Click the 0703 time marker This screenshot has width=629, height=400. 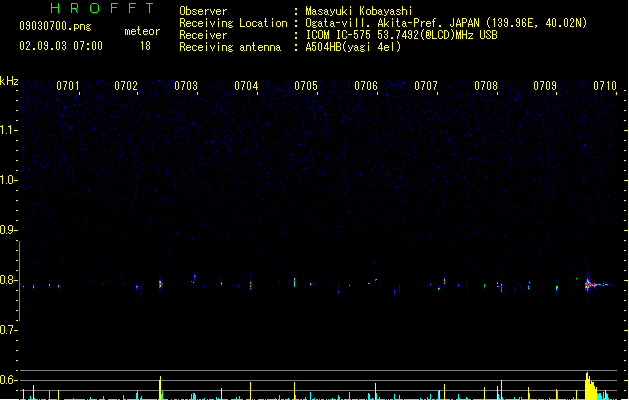tap(186, 86)
